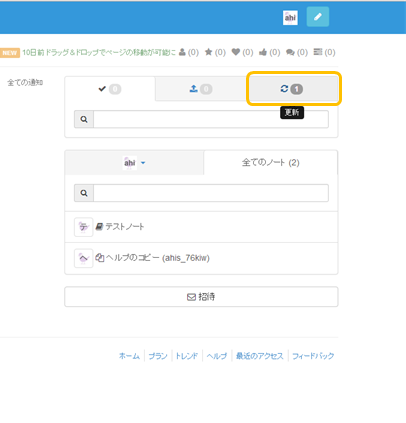The height and width of the screenshot is (423, 406).
Task: Open the テストノート note
Action: click(201, 227)
